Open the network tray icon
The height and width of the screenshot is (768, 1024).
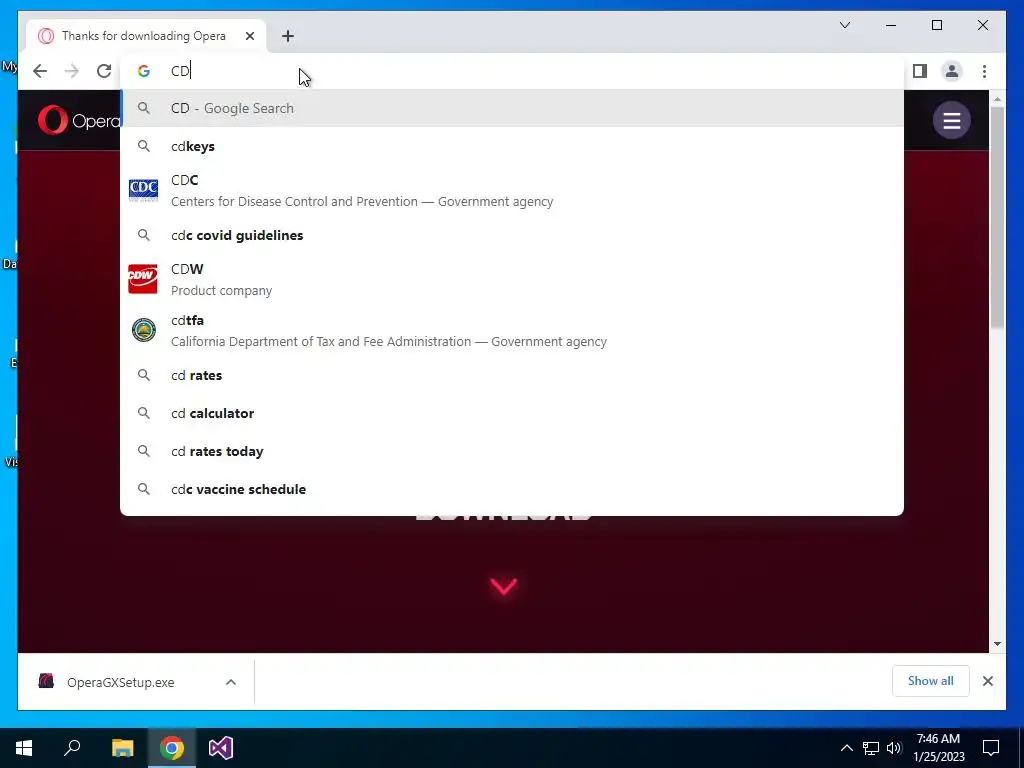coord(871,748)
